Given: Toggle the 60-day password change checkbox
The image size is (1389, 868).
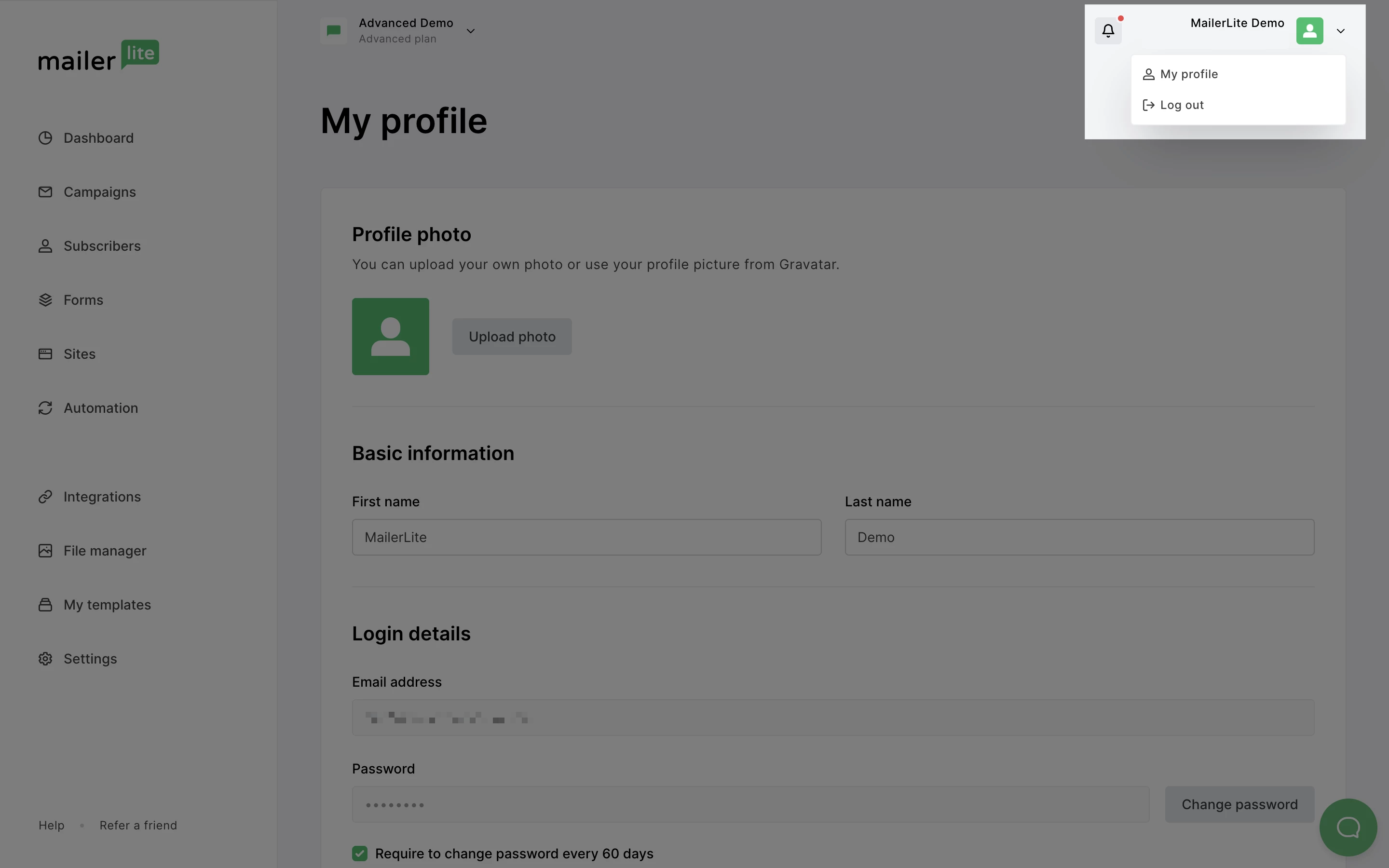Looking at the screenshot, I should click(x=360, y=854).
